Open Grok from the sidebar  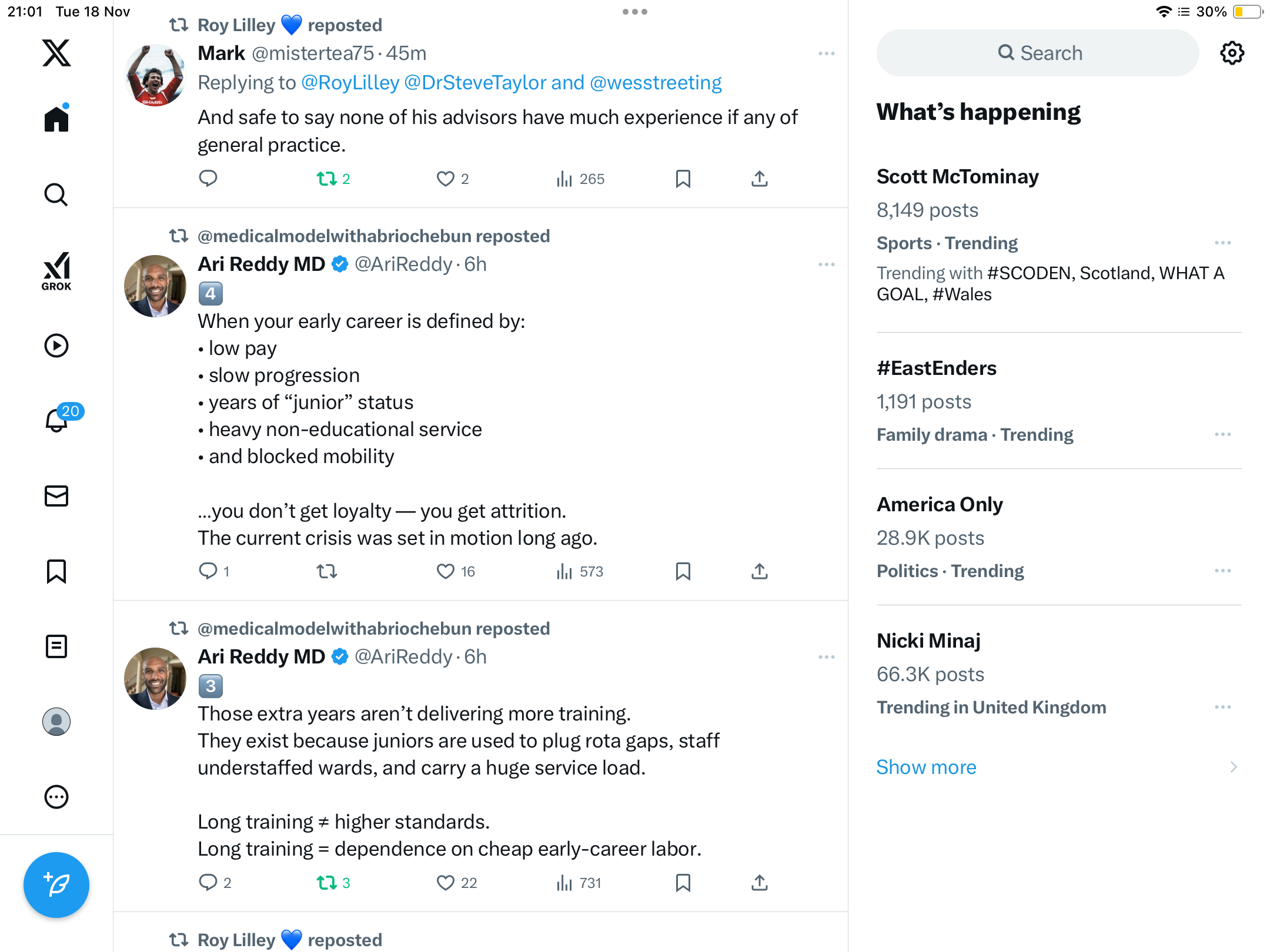coord(56,271)
